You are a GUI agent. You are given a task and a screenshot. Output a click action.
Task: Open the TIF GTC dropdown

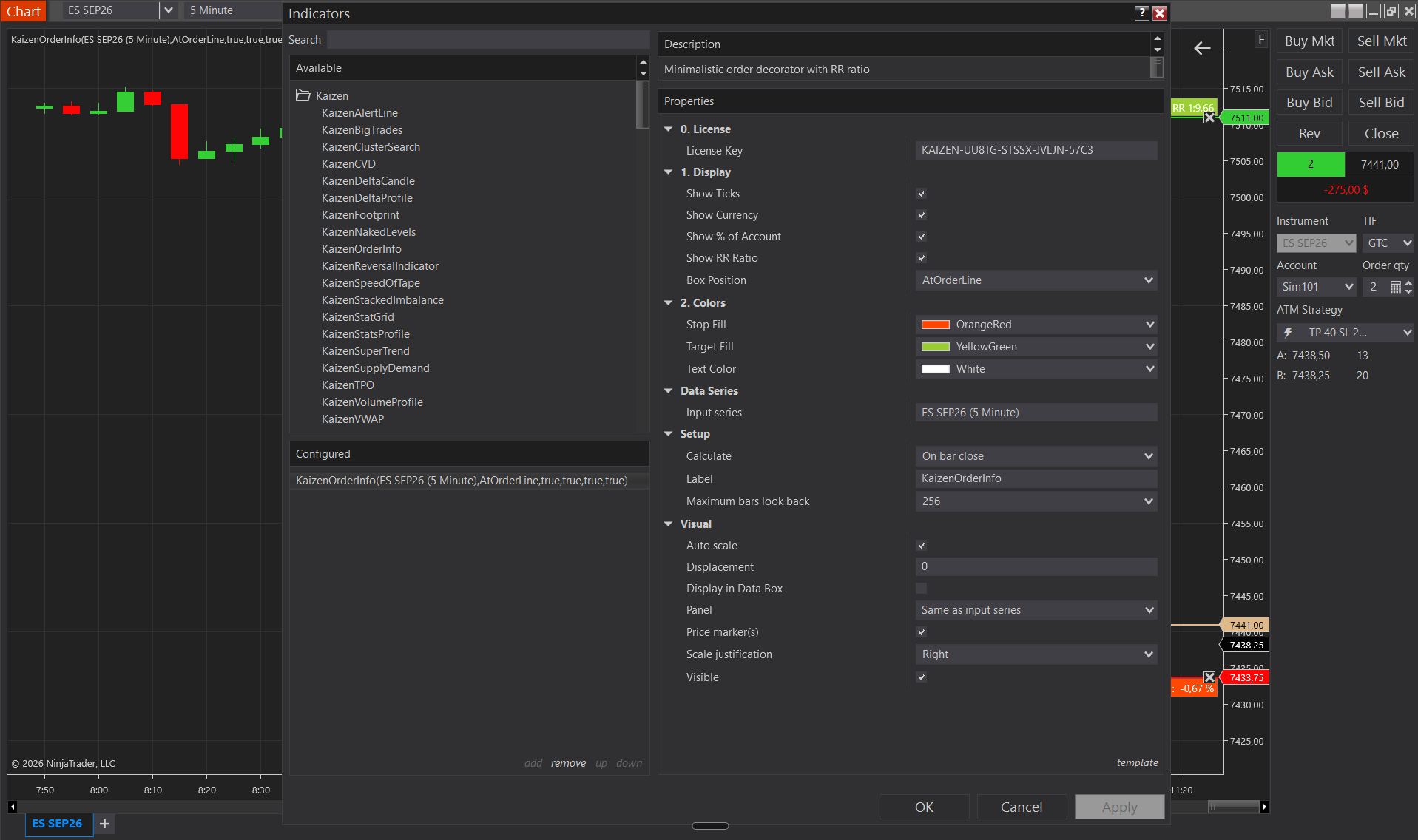pos(1388,243)
